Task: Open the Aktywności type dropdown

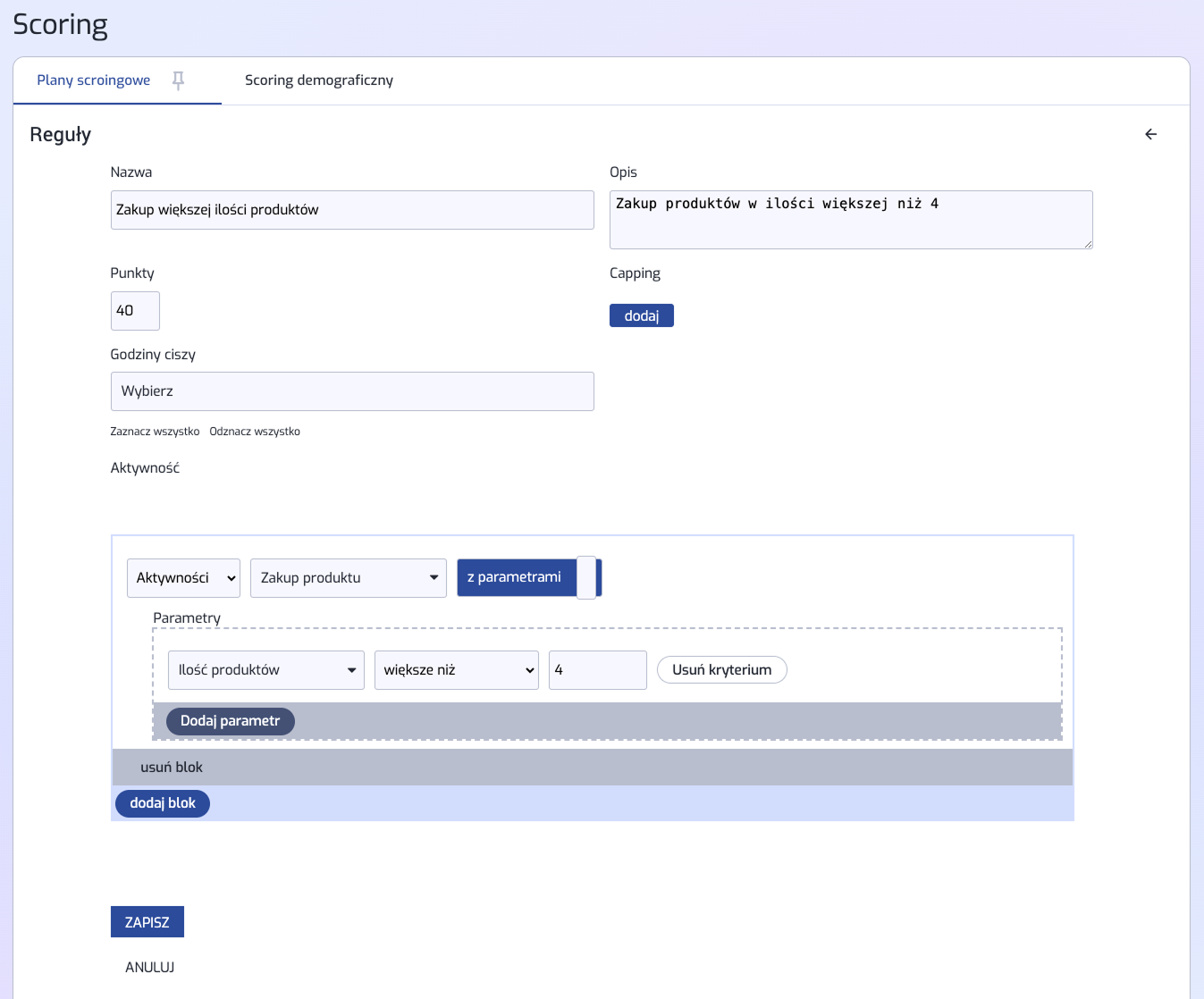Action: pyautogui.click(x=183, y=578)
